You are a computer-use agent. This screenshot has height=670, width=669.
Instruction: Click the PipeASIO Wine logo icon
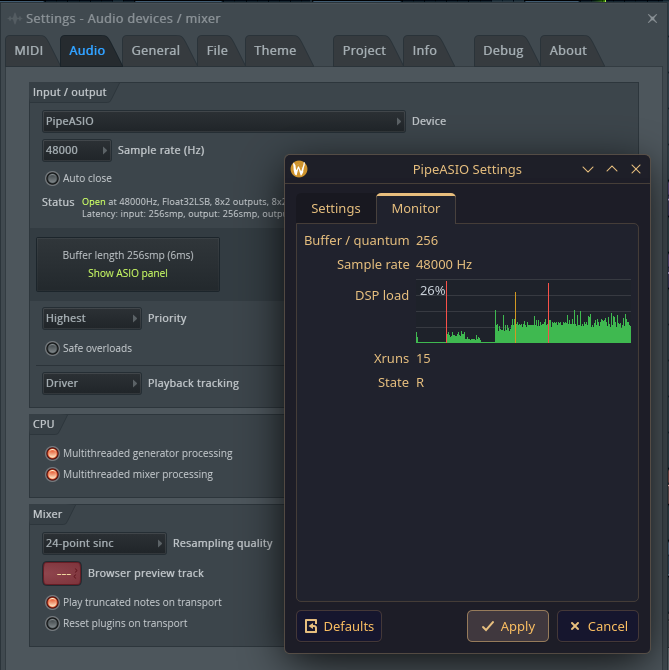(x=299, y=169)
